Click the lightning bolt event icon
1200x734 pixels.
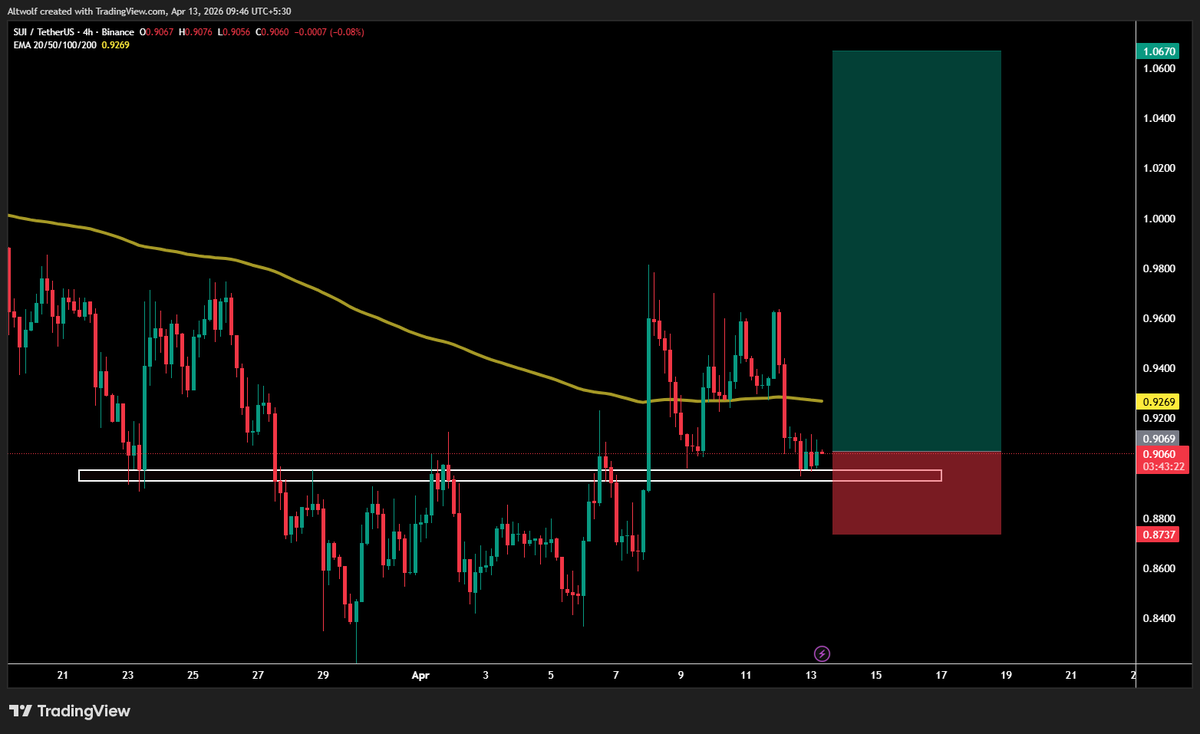click(822, 653)
